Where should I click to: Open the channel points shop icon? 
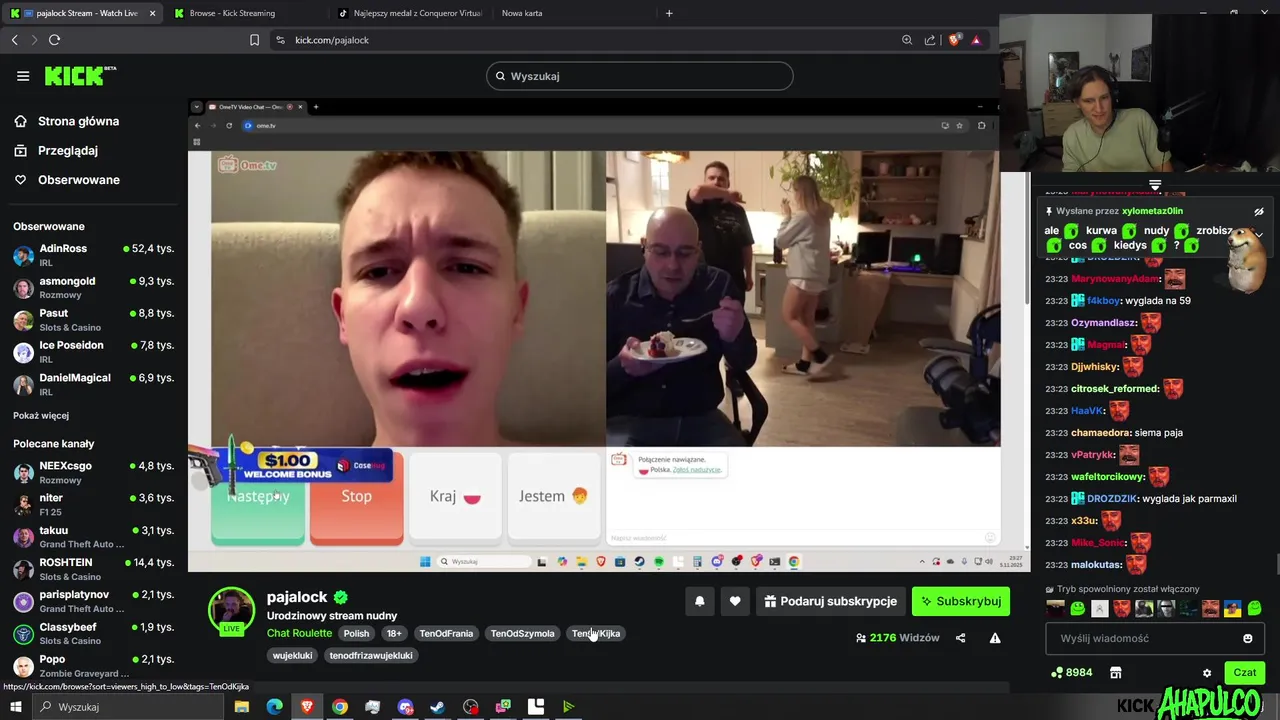(1116, 673)
